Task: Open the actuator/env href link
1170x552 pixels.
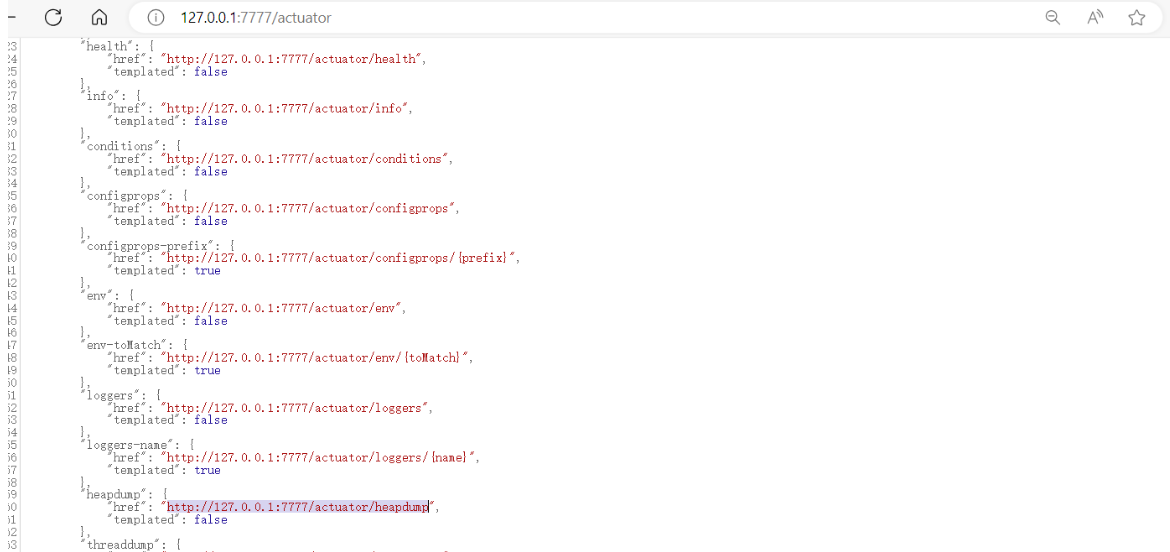Action: pyautogui.click(x=281, y=308)
